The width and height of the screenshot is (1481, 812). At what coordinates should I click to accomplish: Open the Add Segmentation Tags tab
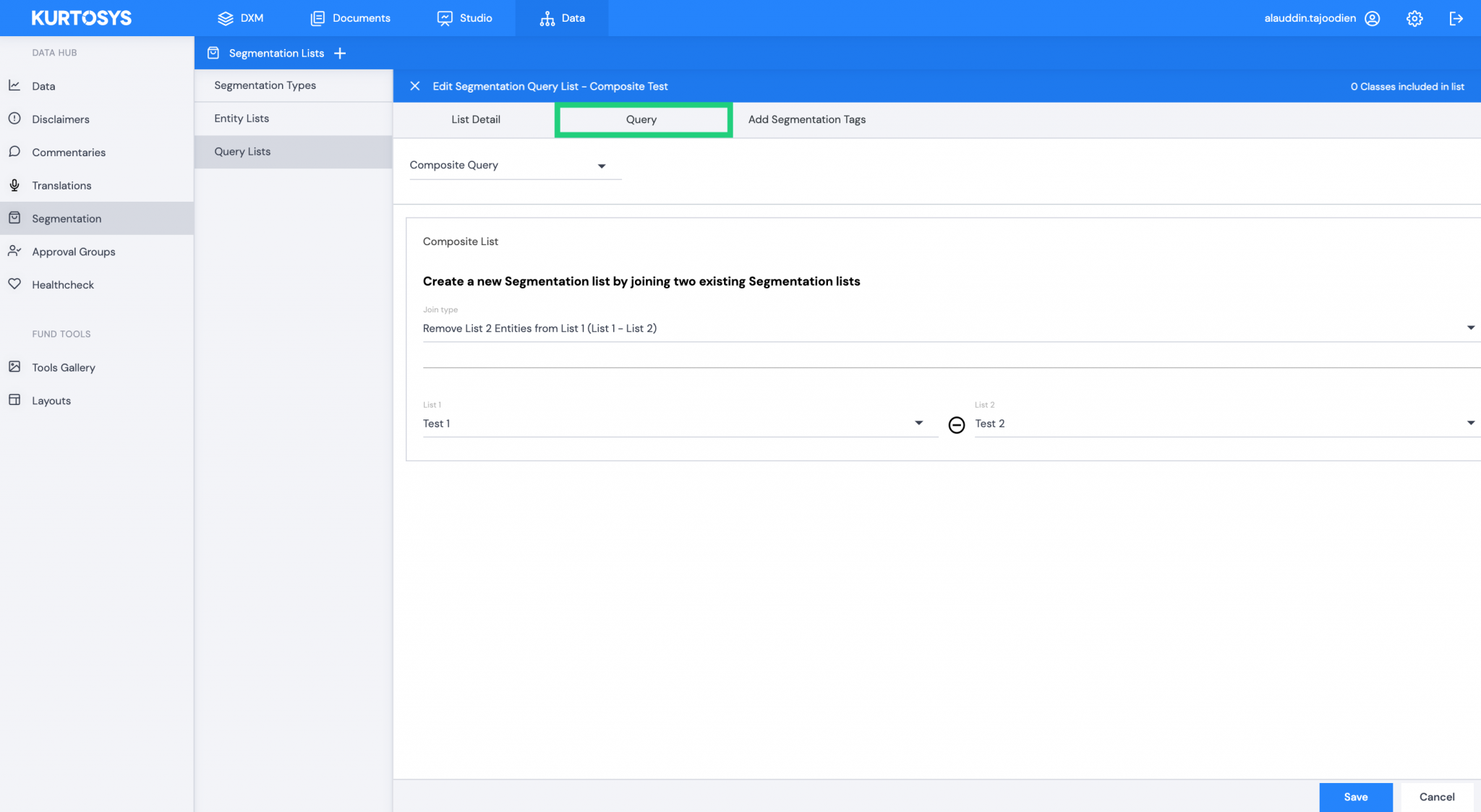click(x=806, y=119)
